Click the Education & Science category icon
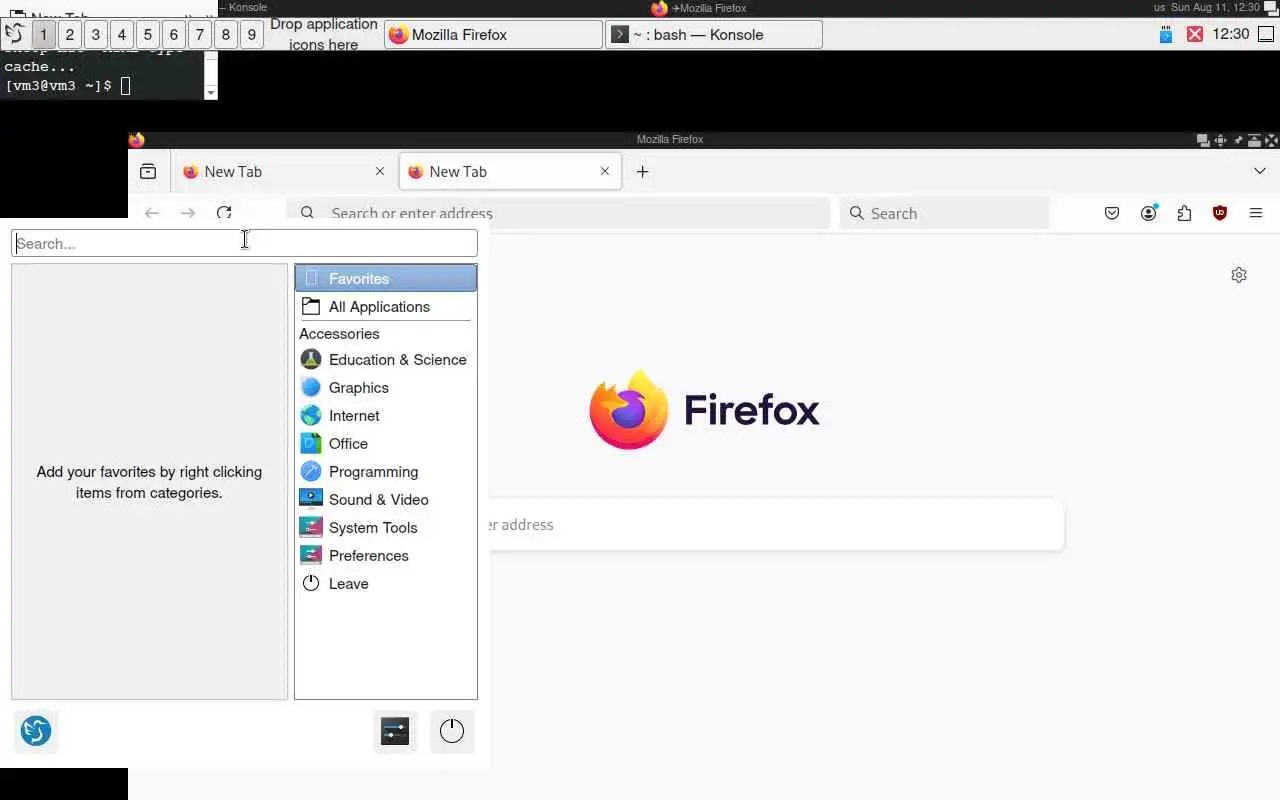 pyautogui.click(x=311, y=360)
